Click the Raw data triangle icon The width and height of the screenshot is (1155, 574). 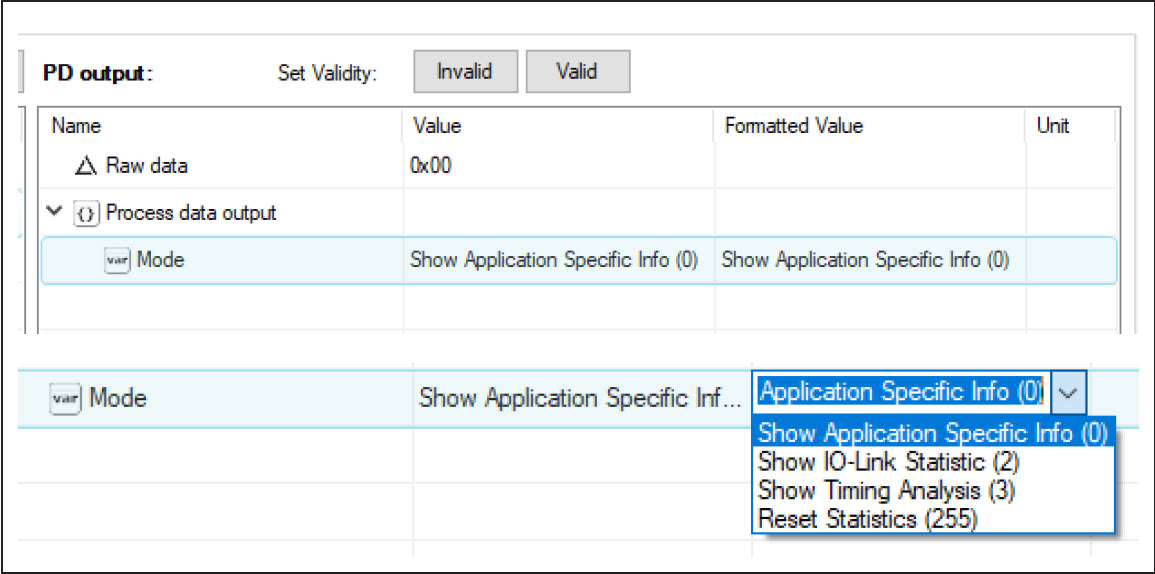tap(86, 167)
